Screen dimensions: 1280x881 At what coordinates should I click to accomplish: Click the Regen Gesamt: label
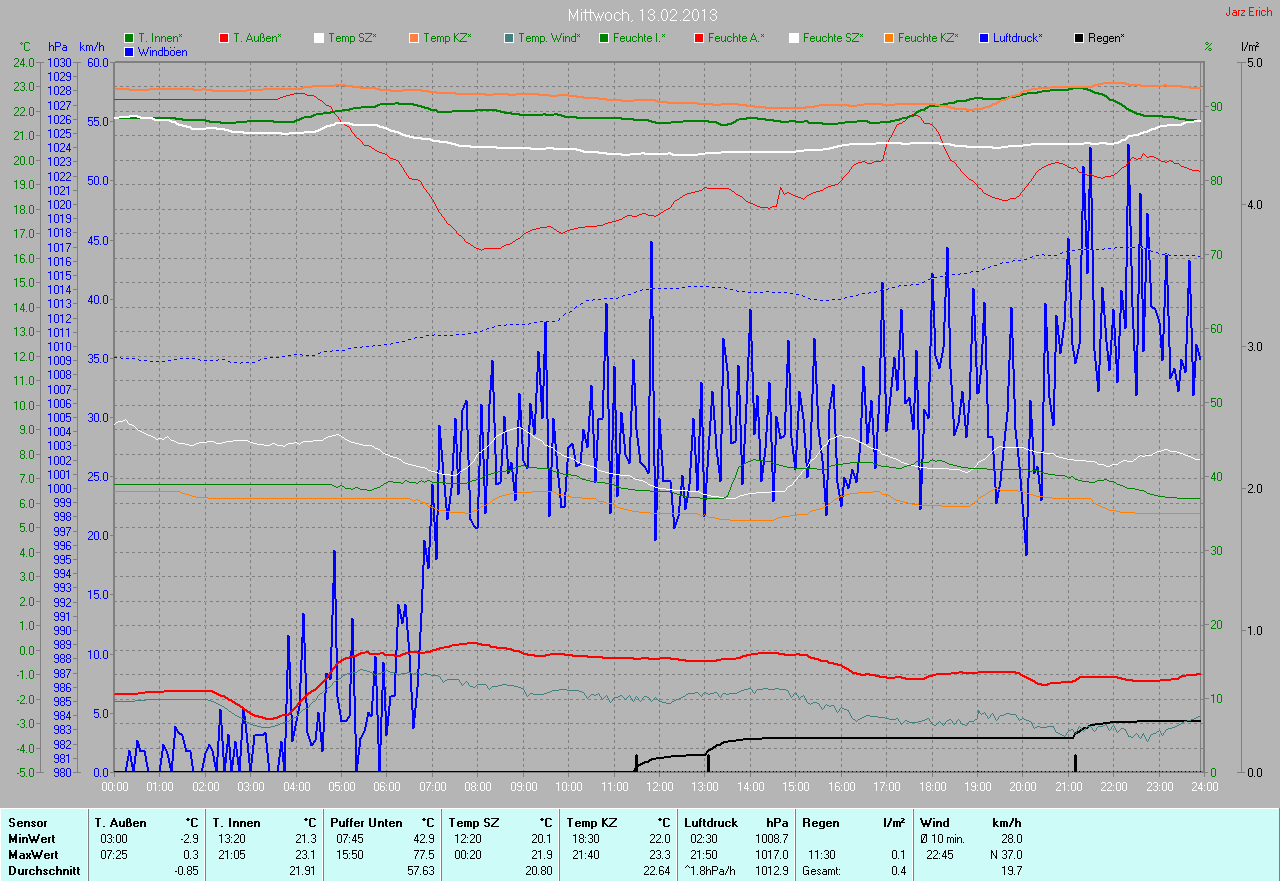coord(822,870)
